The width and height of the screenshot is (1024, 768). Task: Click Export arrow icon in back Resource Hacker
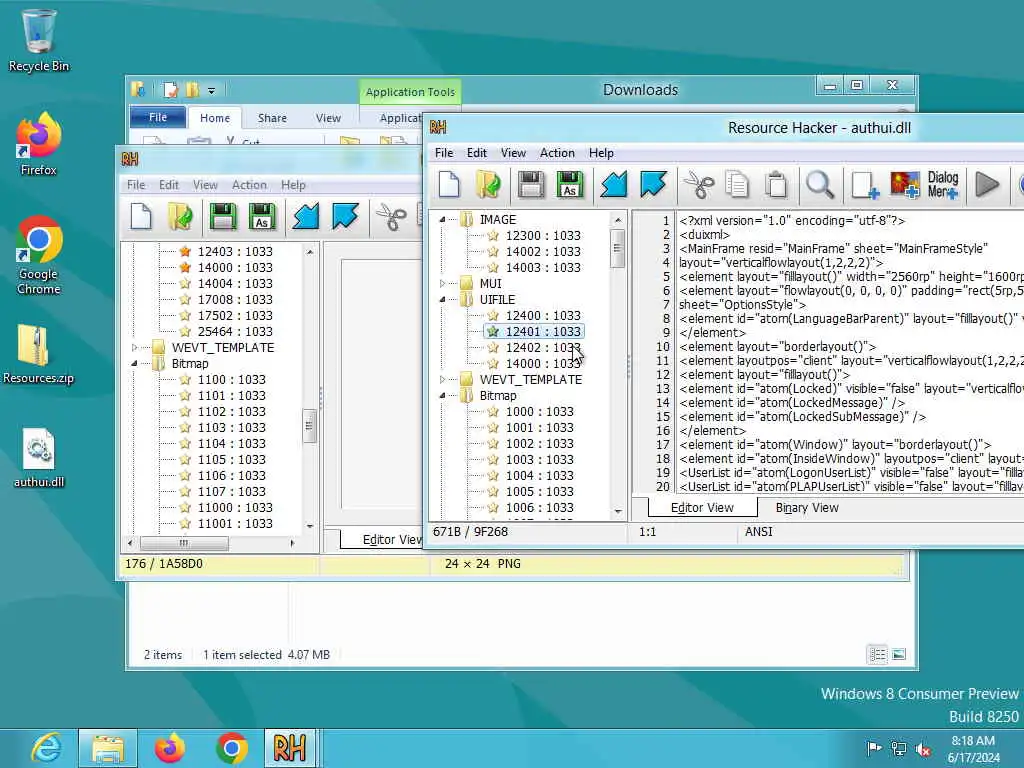pos(345,217)
